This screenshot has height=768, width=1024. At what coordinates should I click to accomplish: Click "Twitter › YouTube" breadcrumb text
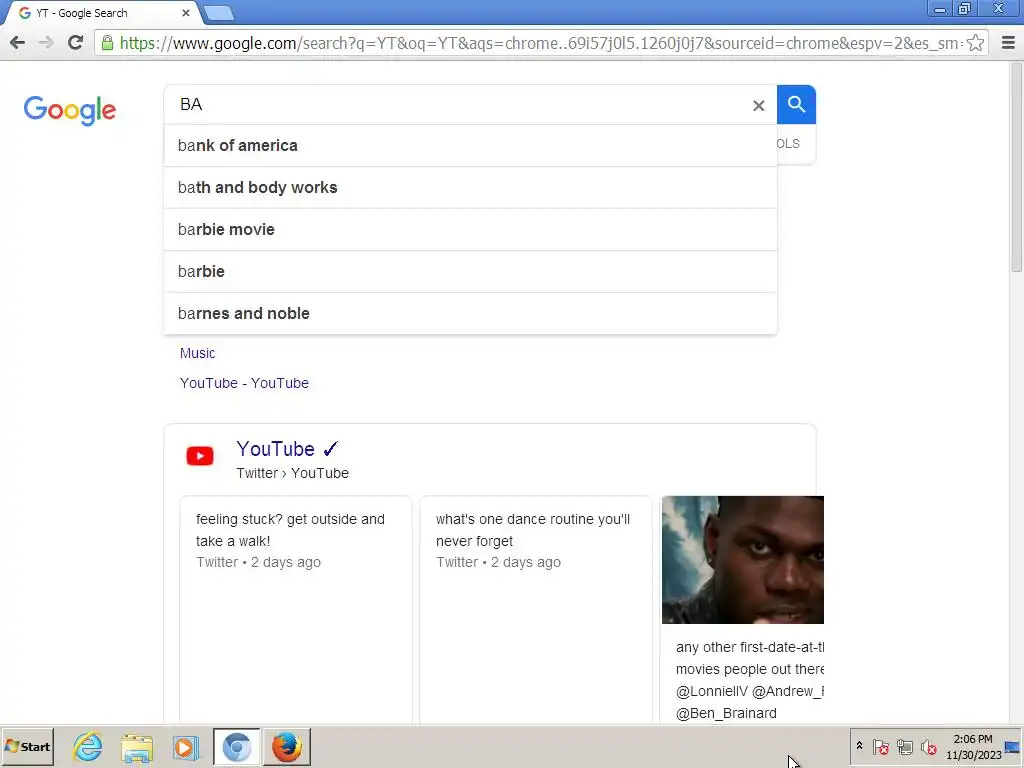click(x=293, y=473)
